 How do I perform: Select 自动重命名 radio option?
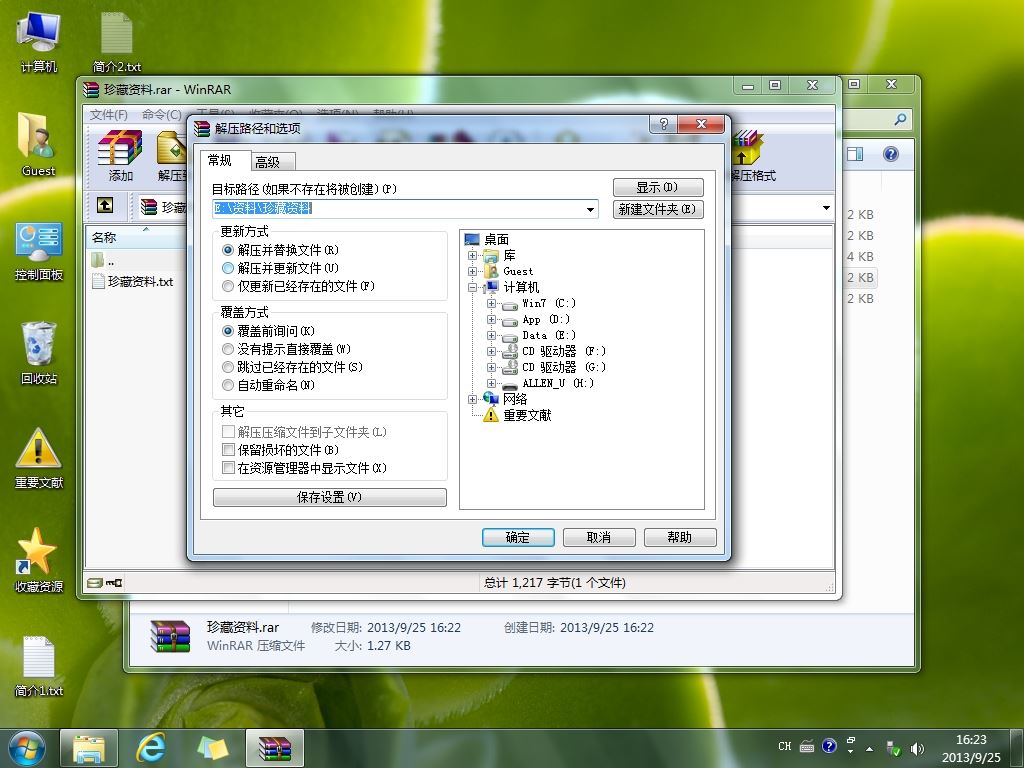pos(228,385)
